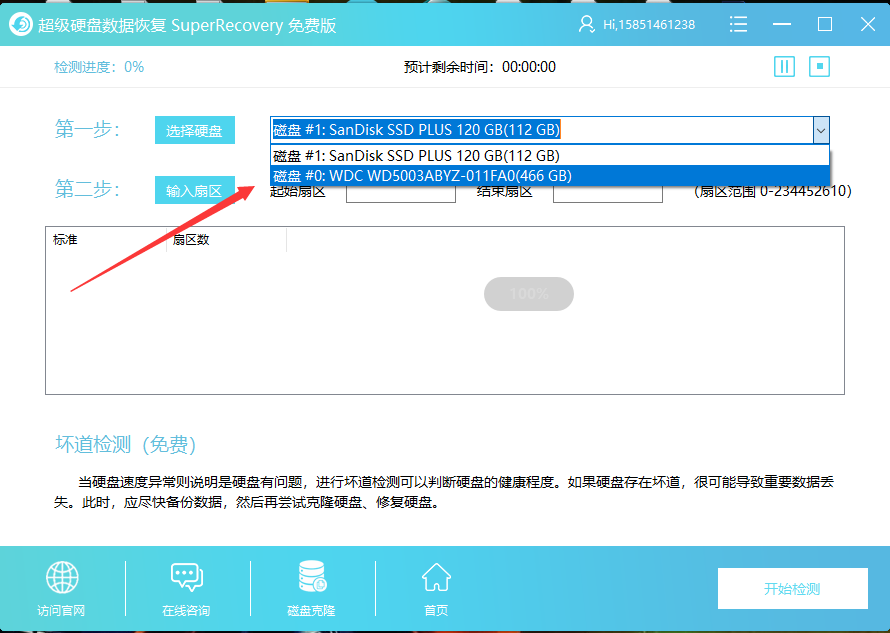Viewport: 890px width, 633px height.
Task: Collapse the disk selection dropdown arrow
Action: coord(821,130)
